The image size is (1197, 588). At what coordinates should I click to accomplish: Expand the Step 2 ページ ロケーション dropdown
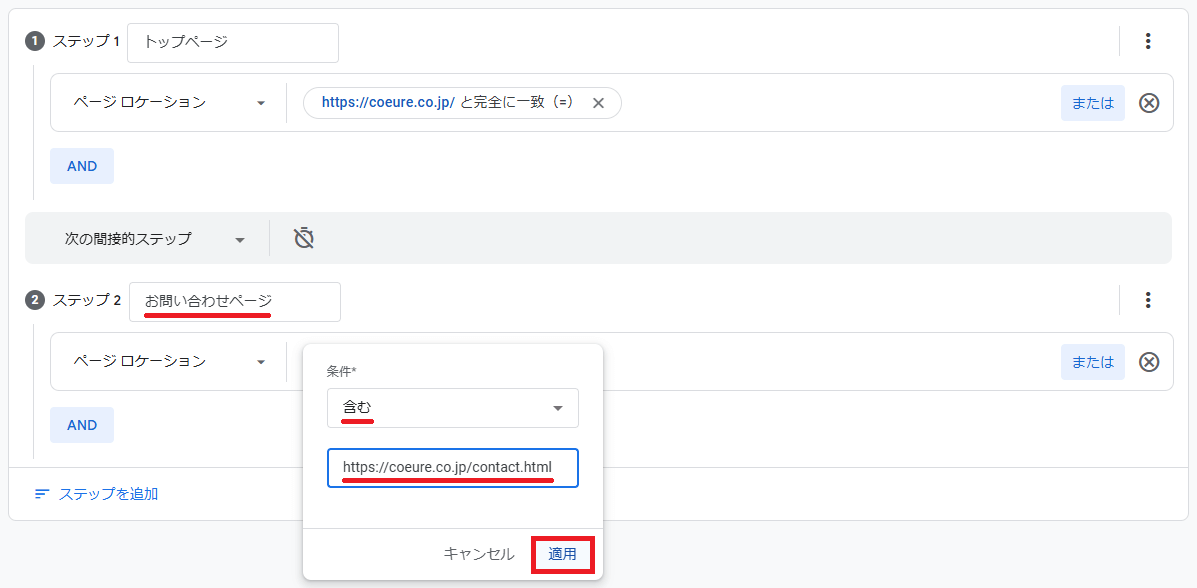pos(168,361)
